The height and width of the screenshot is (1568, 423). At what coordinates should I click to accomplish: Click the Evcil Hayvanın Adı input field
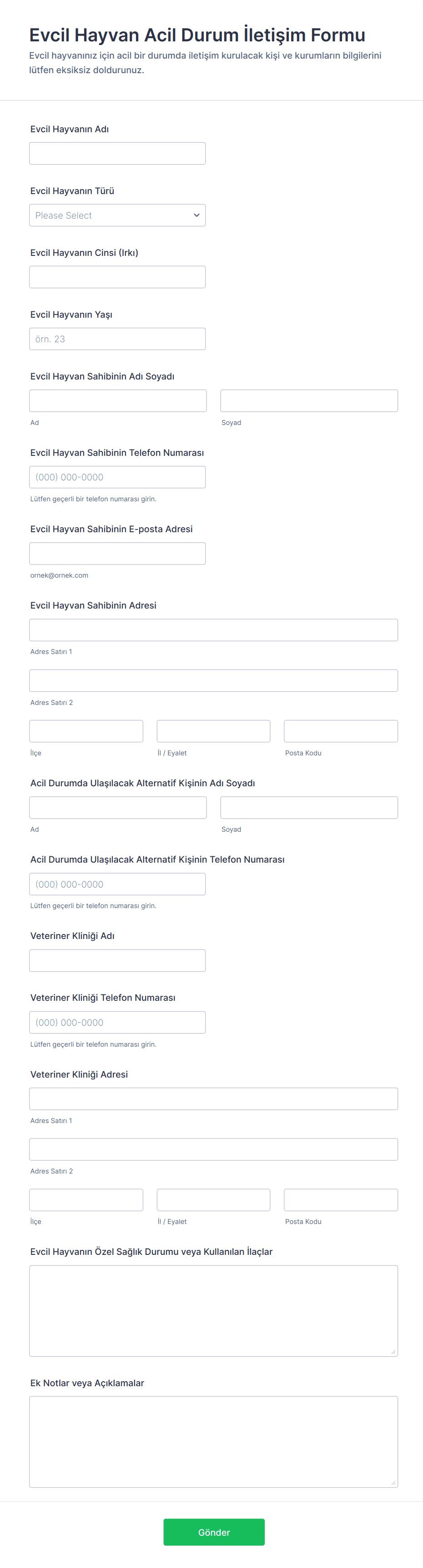pos(117,153)
